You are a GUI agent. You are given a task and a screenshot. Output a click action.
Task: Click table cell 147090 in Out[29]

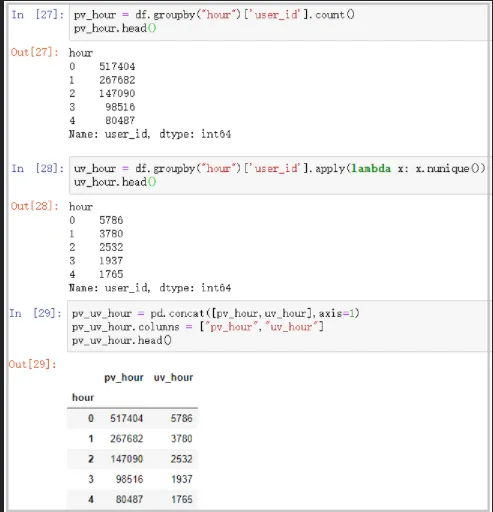[x=127, y=459]
